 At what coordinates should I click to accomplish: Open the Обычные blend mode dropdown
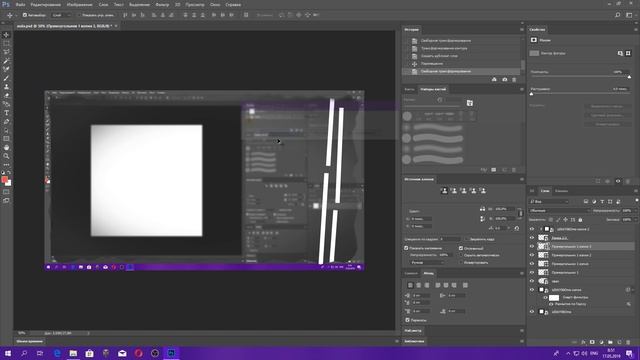pyautogui.click(x=560, y=211)
